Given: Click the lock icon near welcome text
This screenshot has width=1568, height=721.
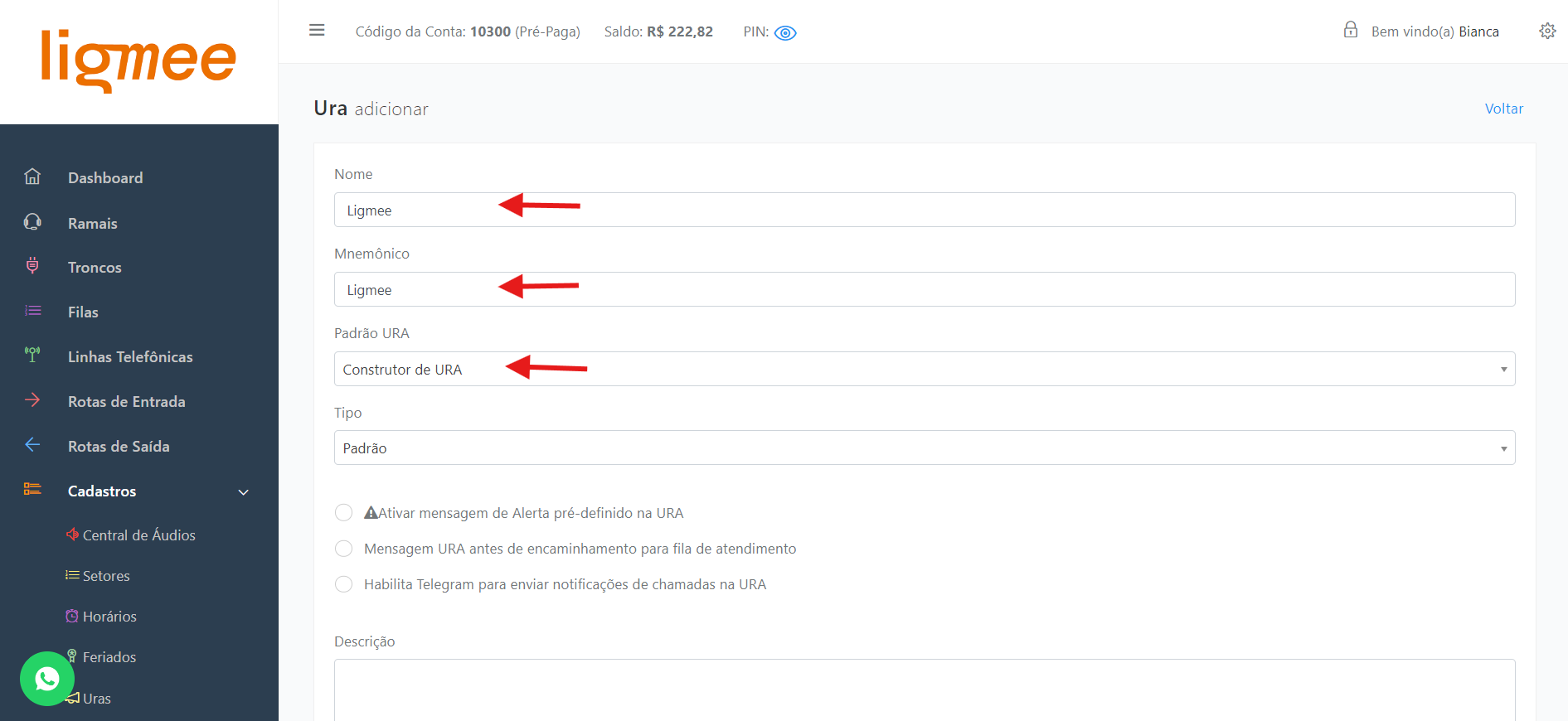Looking at the screenshot, I should click(x=1351, y=31).
